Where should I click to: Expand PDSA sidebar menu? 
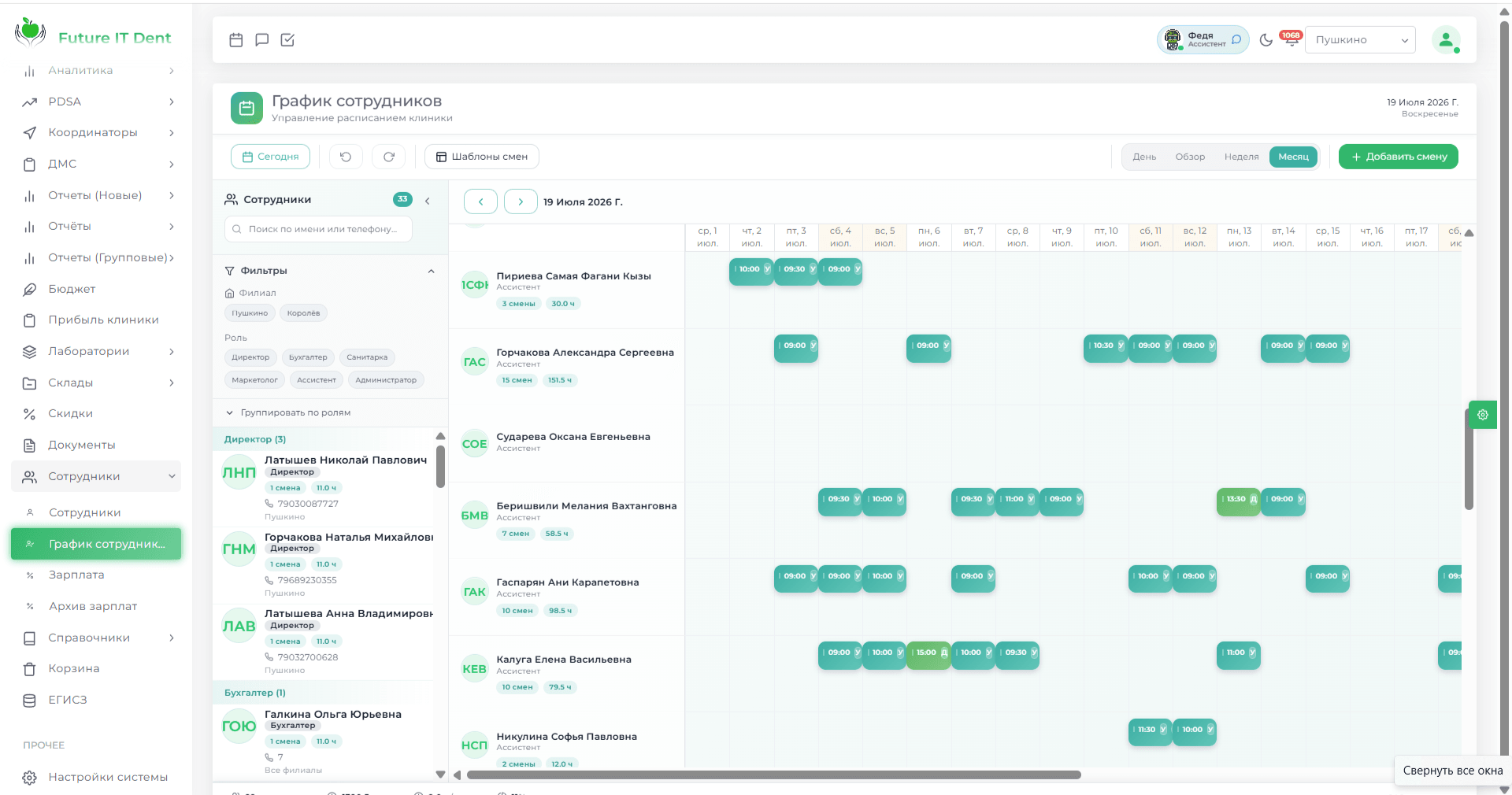point(96,102)
